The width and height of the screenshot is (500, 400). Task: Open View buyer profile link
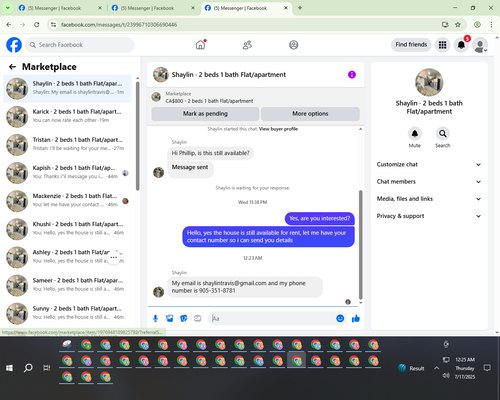click(278, 129)
